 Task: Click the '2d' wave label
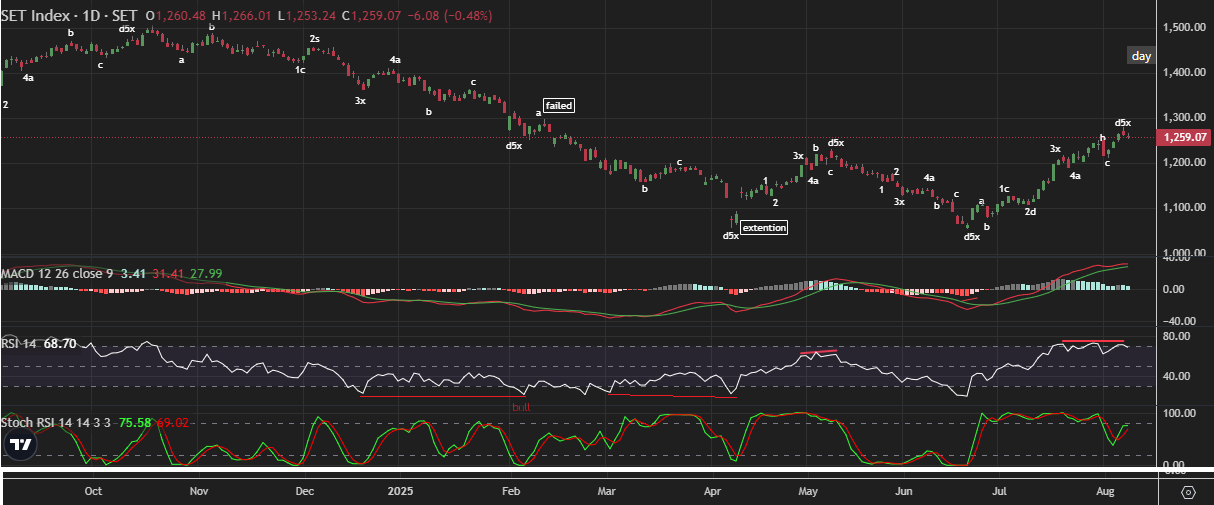(x=1030, y=211)
